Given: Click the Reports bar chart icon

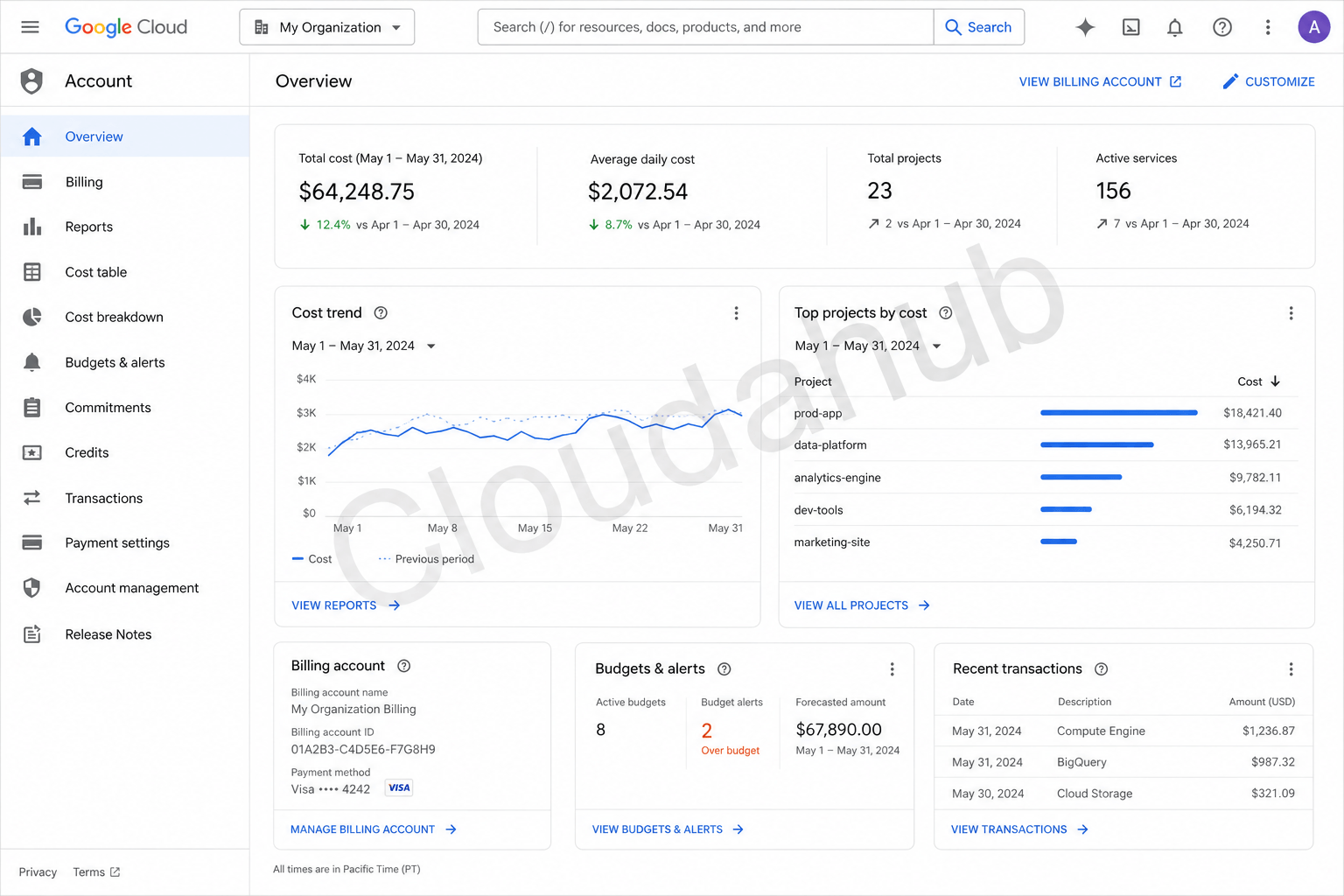Looking at the screenshot, I should pos(32,227).
